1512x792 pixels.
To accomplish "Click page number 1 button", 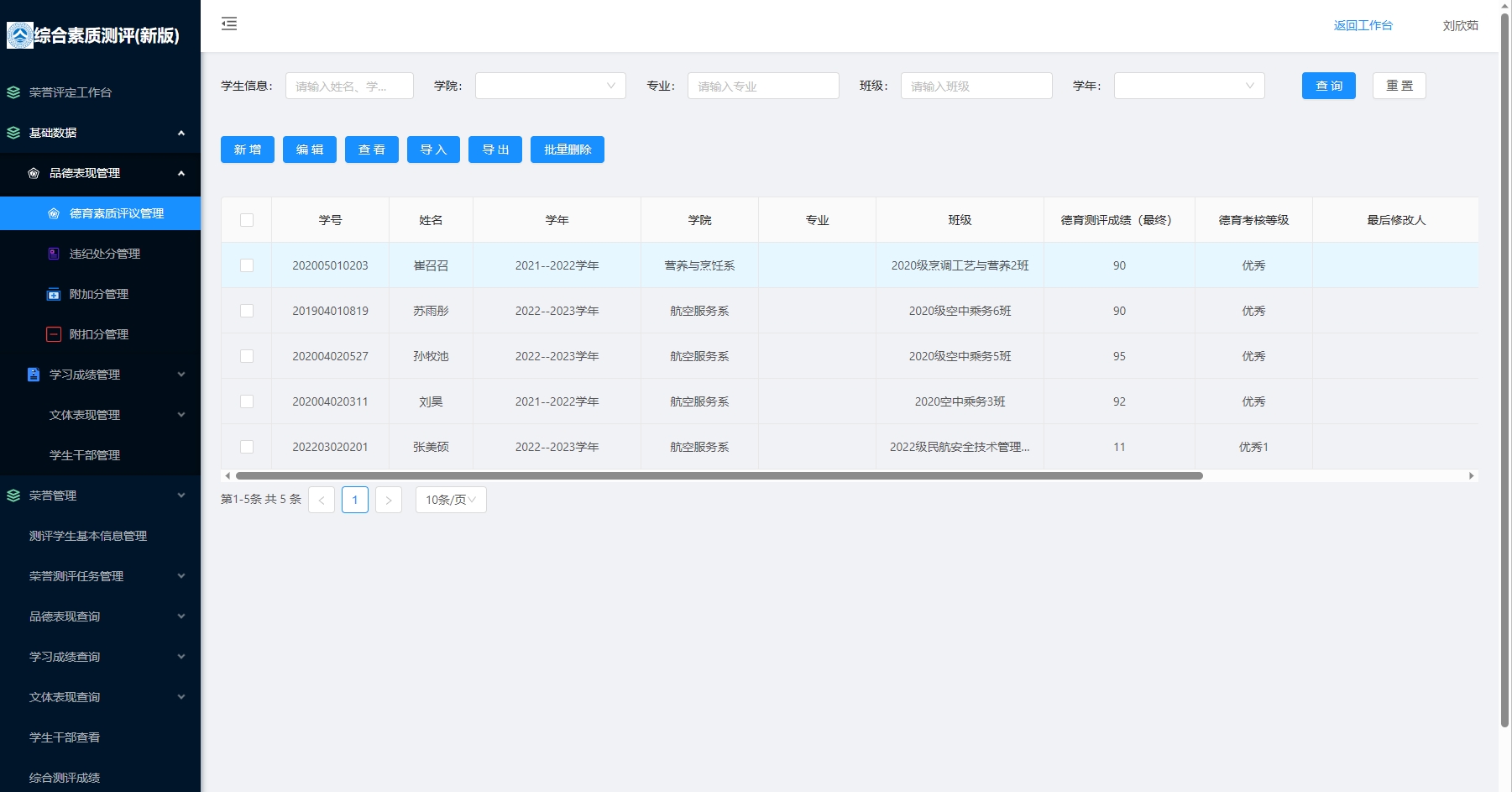I will pos(355,500).
